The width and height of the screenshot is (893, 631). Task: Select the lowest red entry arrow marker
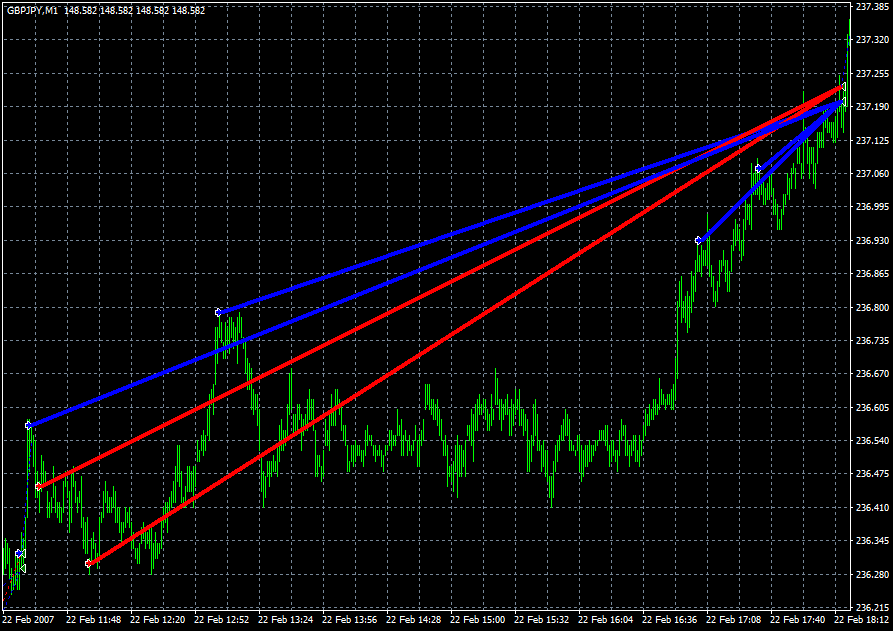tap(89, 564)
